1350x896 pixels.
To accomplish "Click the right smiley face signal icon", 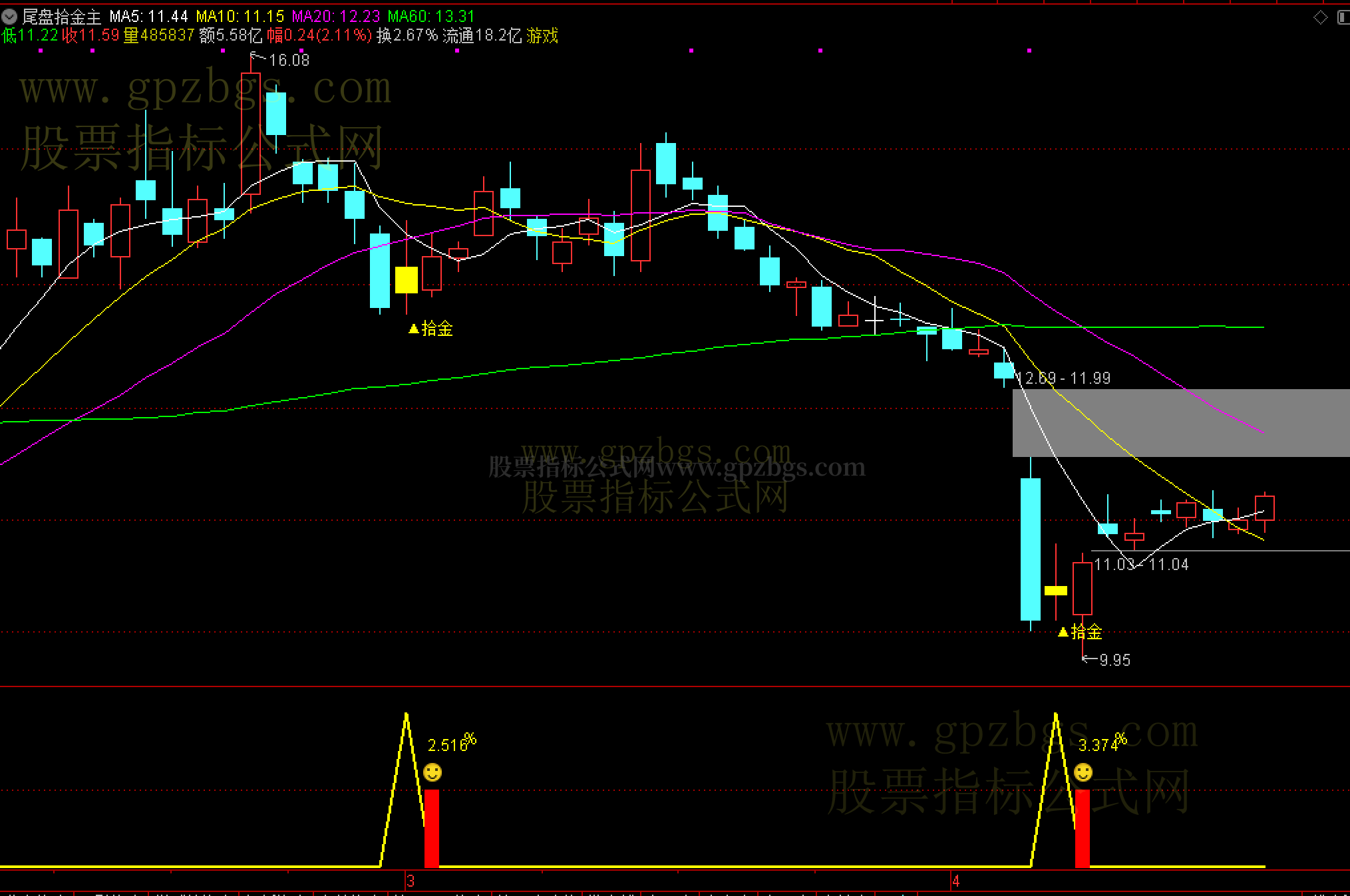I will [1083, 772].
